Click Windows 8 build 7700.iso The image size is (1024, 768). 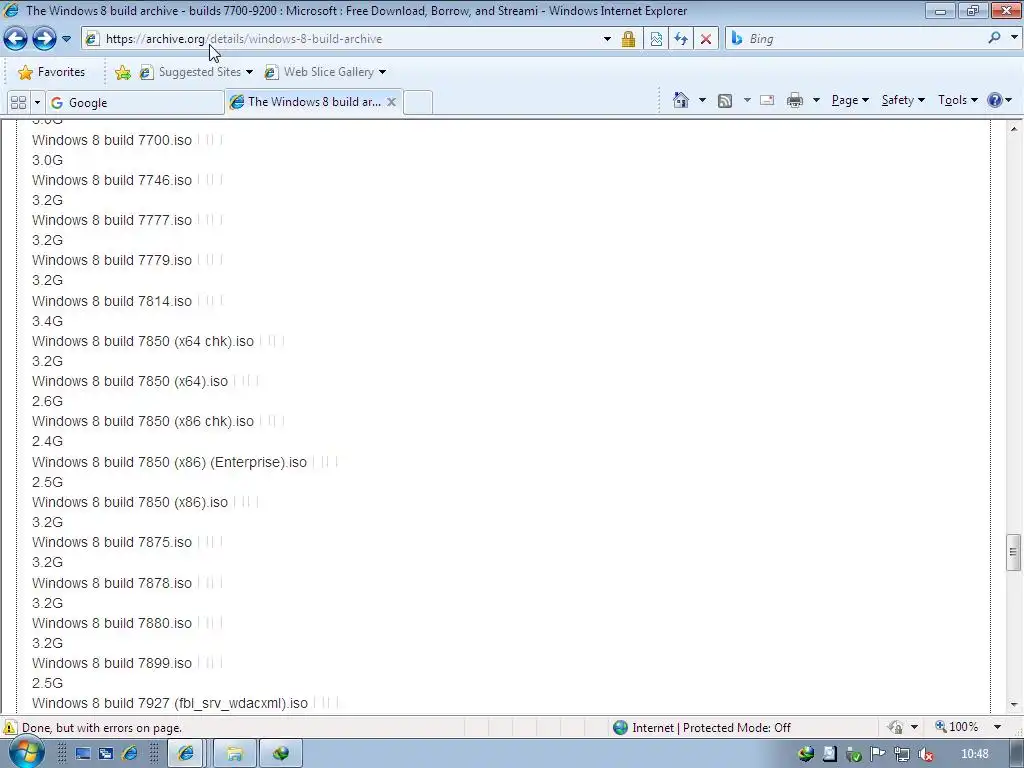click(x=112, y=140)
